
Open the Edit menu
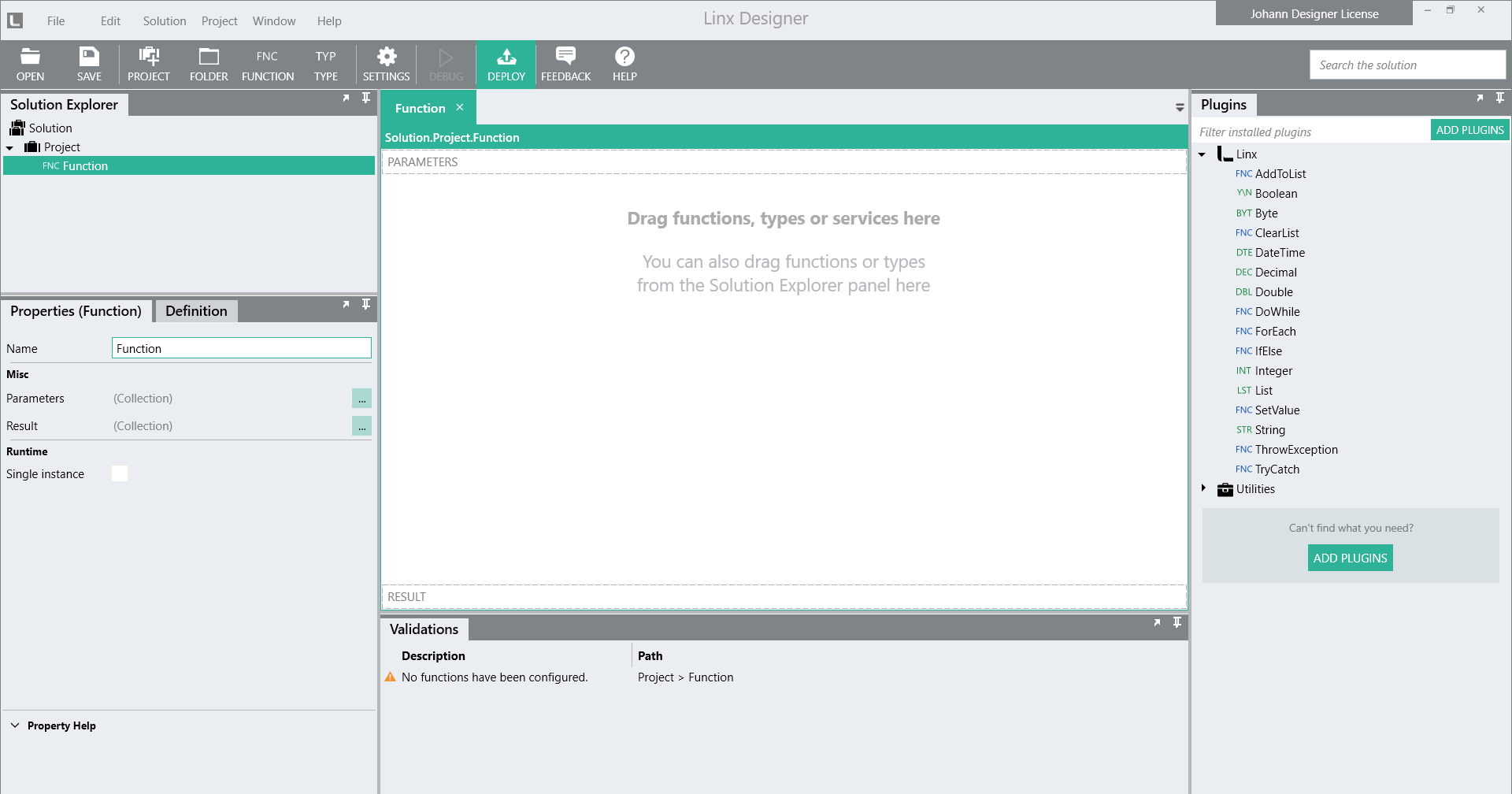110,21
